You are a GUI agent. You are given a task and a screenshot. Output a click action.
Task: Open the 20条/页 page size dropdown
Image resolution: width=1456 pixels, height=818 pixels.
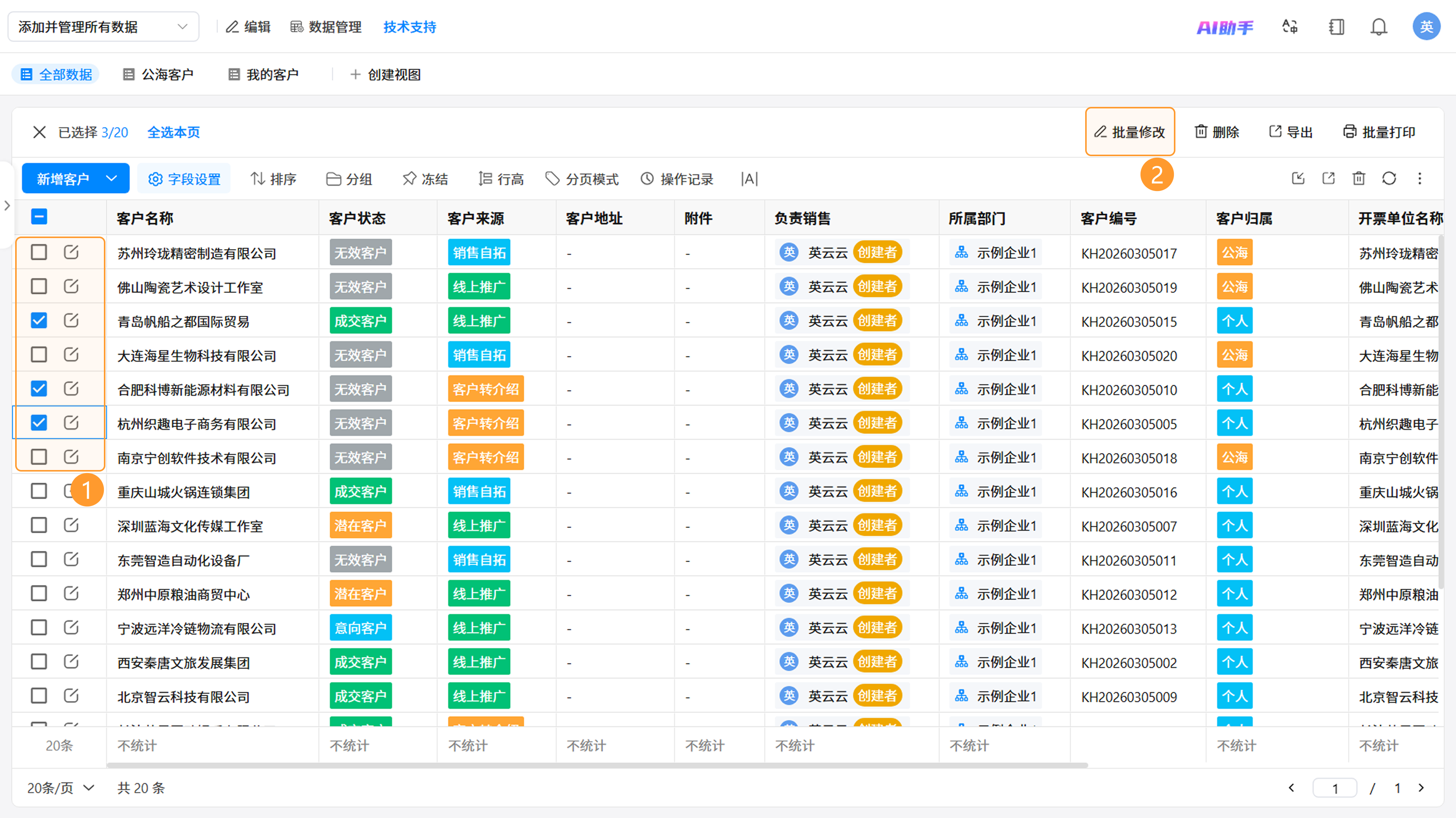(61, 788)
